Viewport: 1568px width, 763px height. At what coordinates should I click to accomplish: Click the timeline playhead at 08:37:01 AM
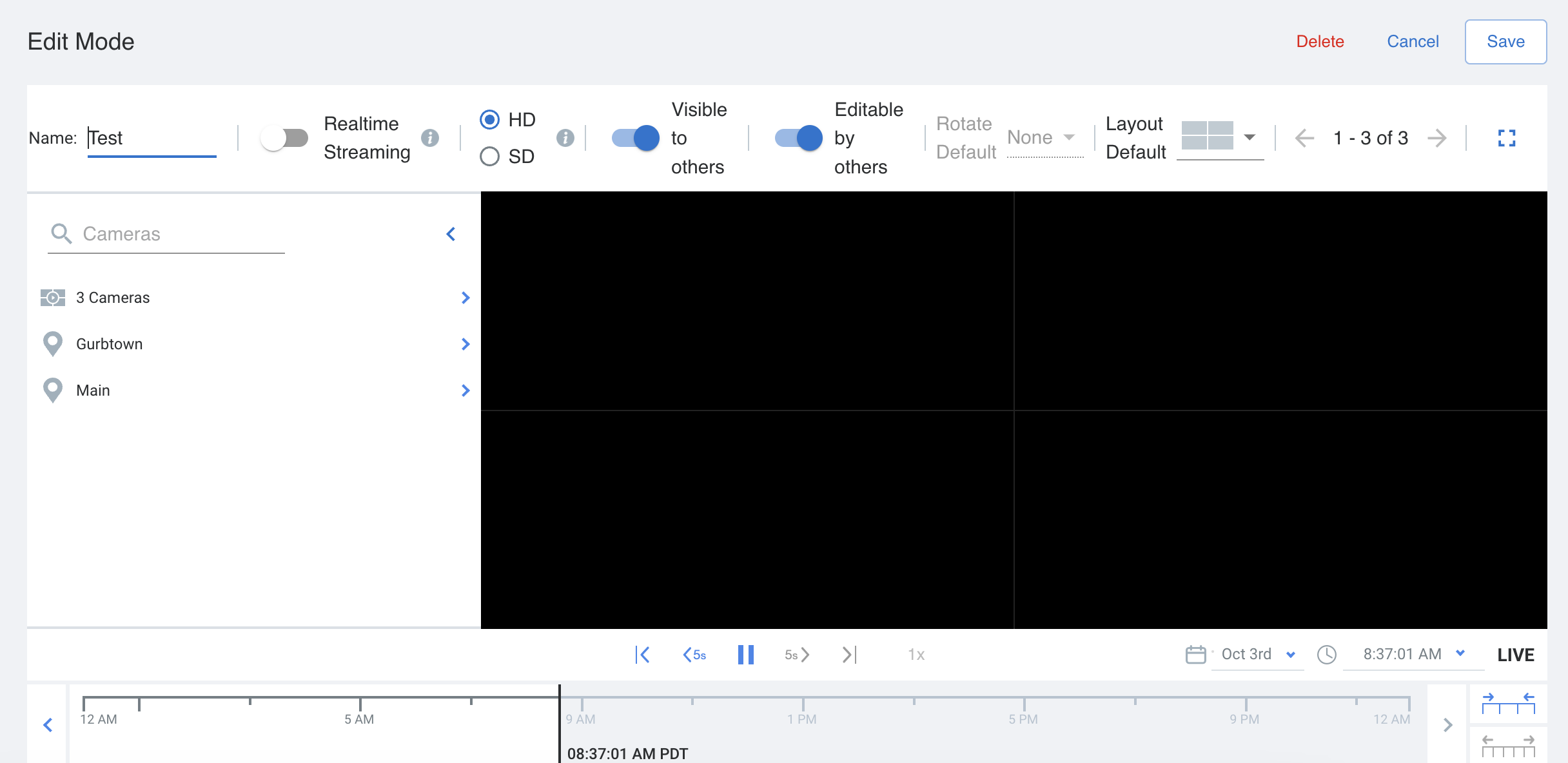pyautogui.click(x=560, y=724)
